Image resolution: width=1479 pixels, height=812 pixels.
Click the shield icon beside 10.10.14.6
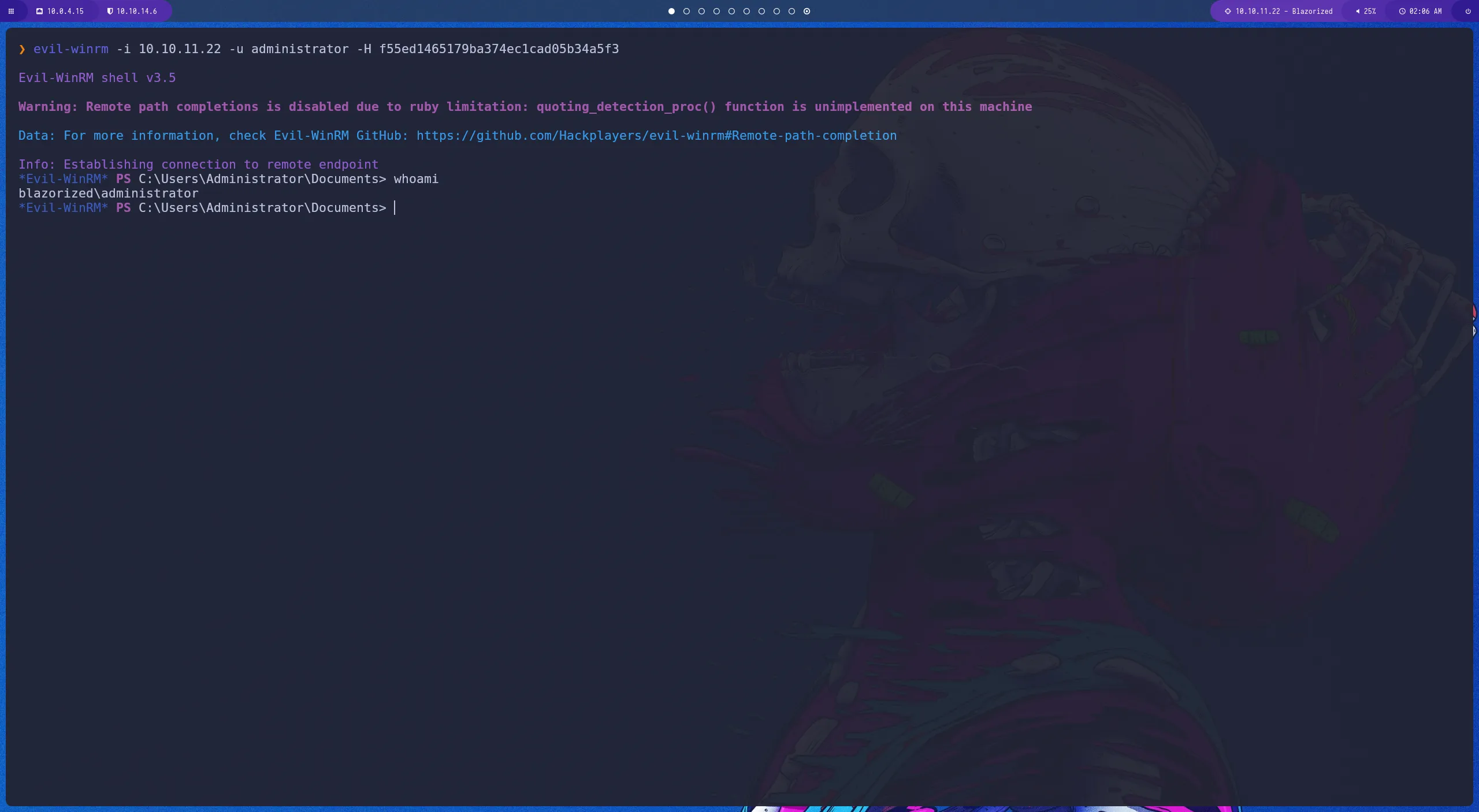click(109, 11)
